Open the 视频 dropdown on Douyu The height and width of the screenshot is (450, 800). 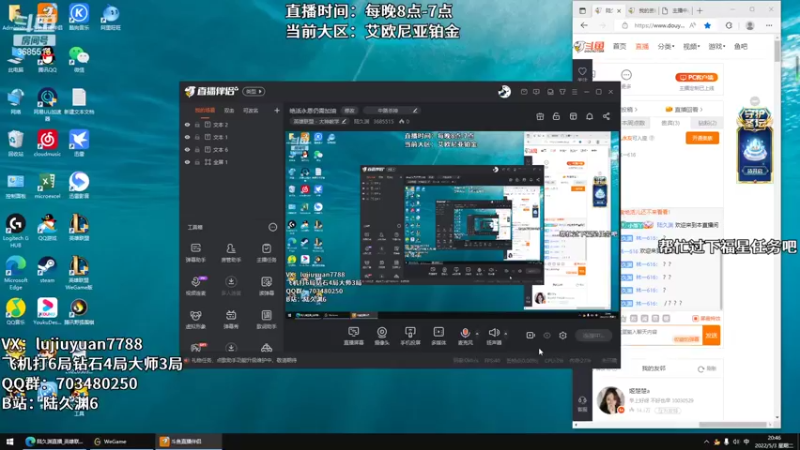point(691,46)
